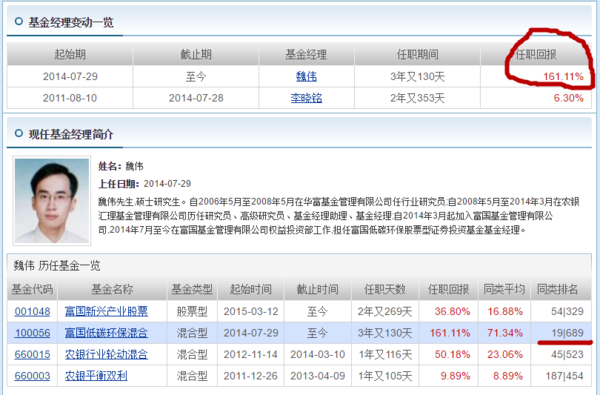Open fund code 100056 link
The image size is (600, 395).
point(32,333)
